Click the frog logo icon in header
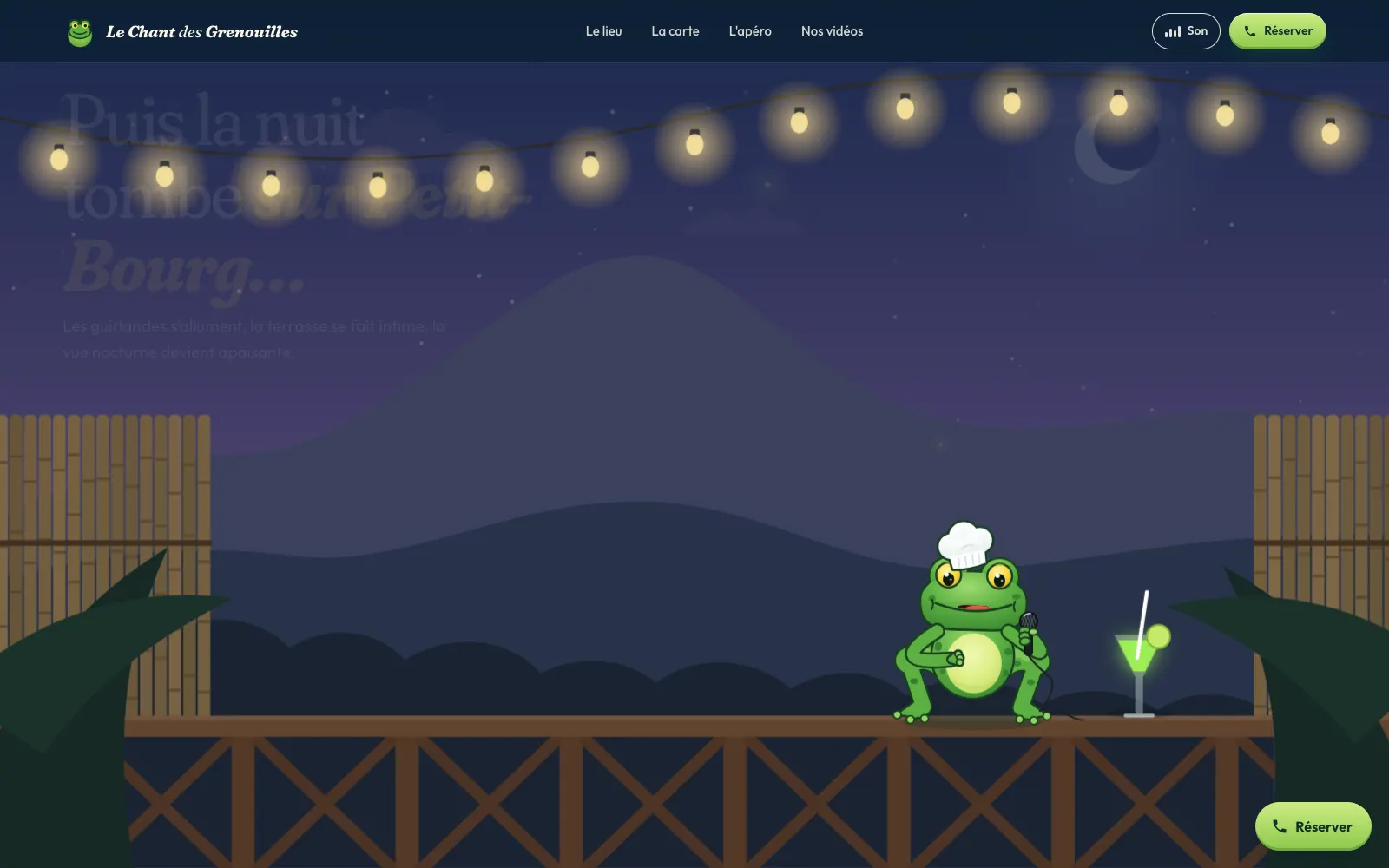The image size is (1389, 868). point(80,32)
